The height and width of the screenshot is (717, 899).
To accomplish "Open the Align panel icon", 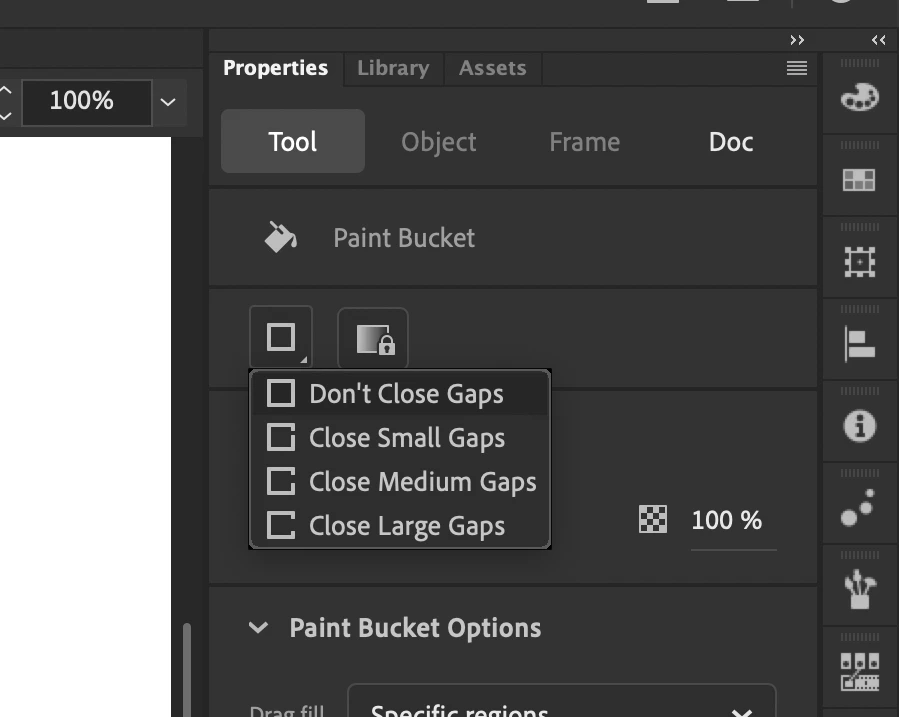I will tap(859, 344).
